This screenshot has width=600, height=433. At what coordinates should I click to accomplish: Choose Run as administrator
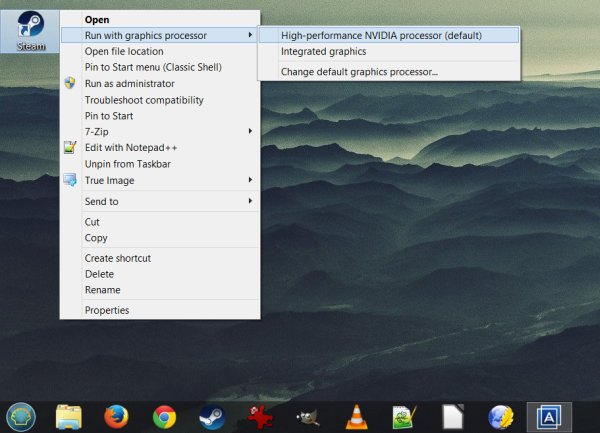pyautogui.click(x=130, y=84)
